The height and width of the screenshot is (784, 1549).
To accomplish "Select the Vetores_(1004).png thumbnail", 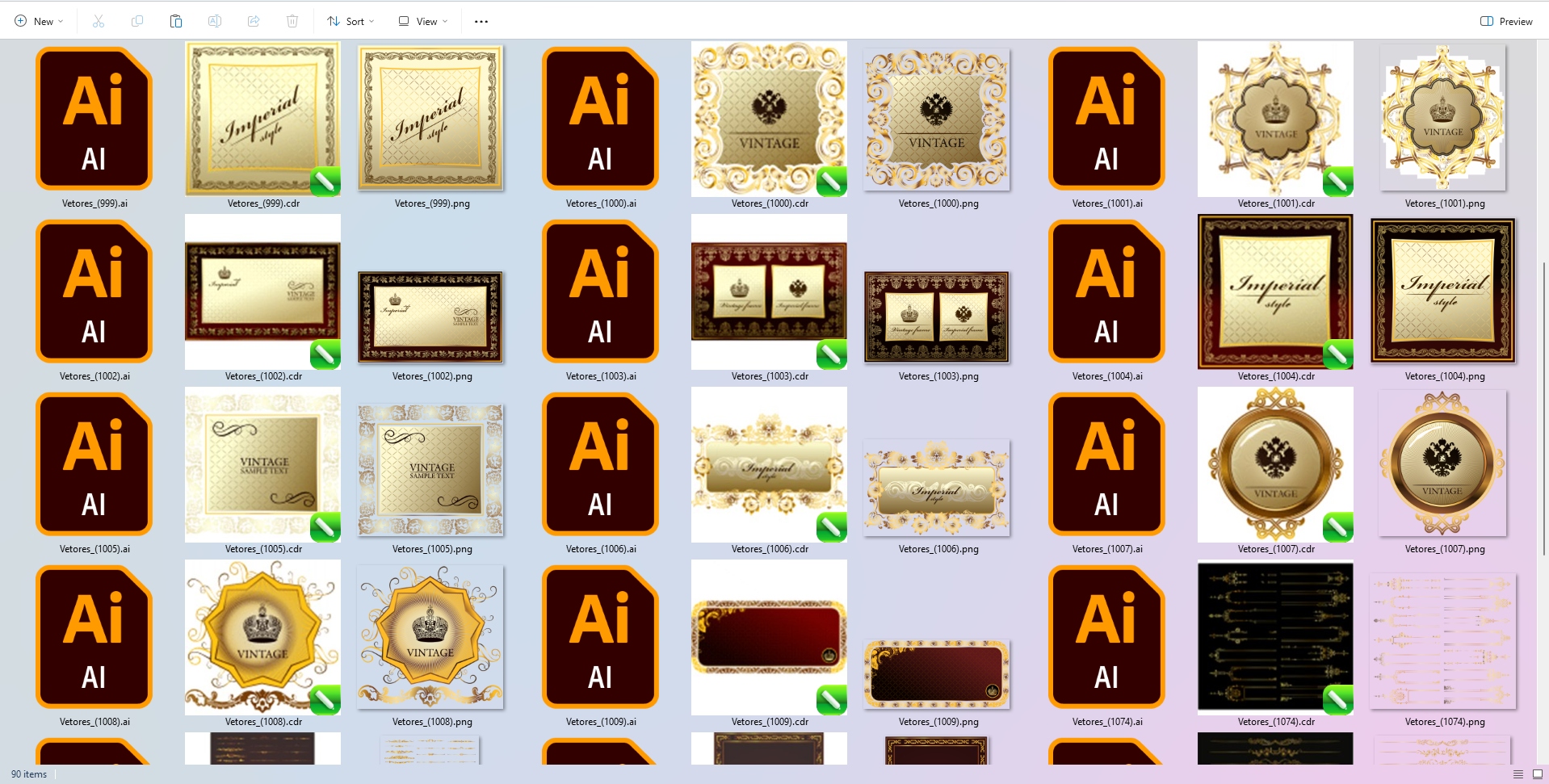I will click(x=1443, y=291).
